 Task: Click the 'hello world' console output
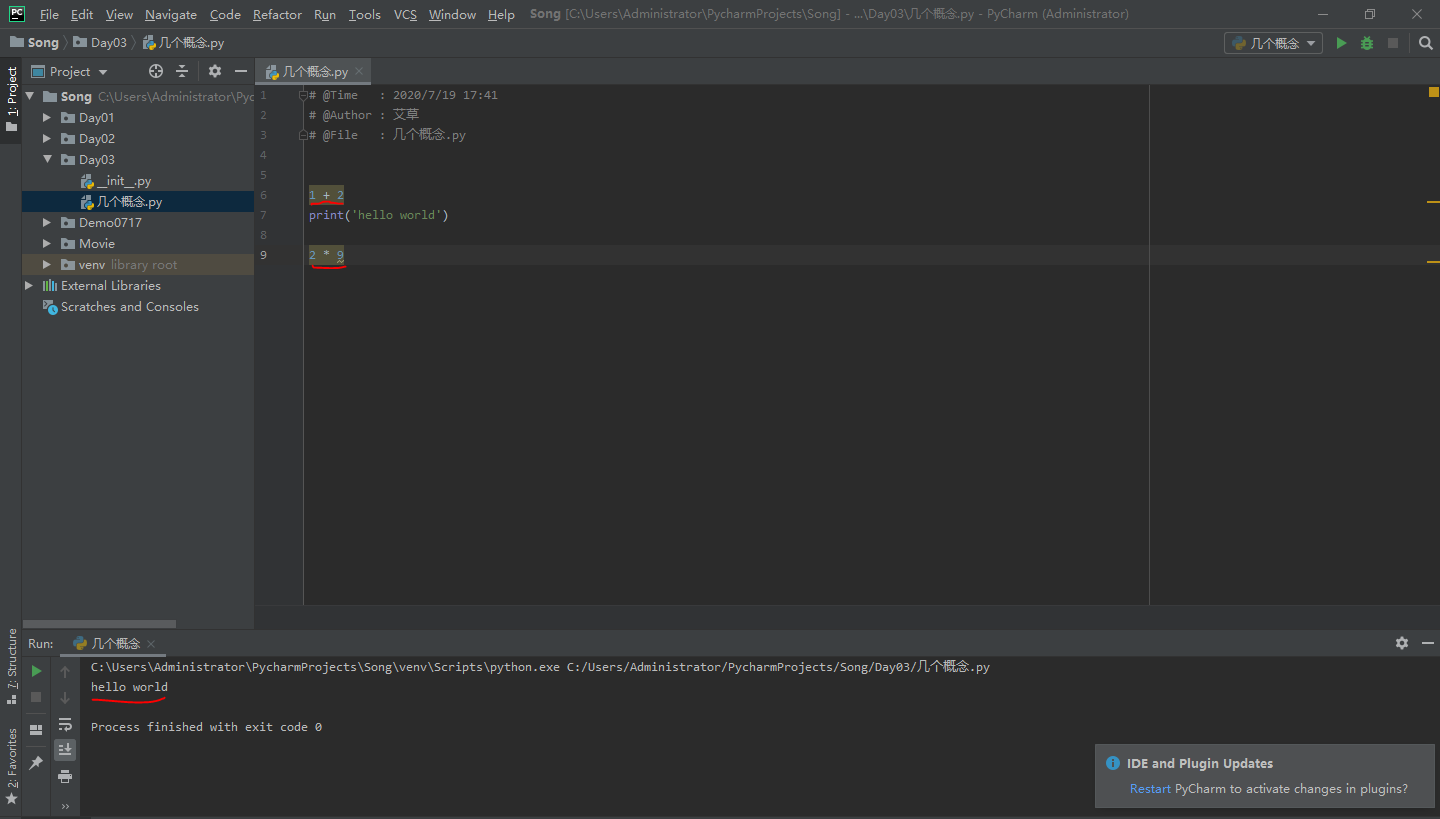click(x=129, y=687)
